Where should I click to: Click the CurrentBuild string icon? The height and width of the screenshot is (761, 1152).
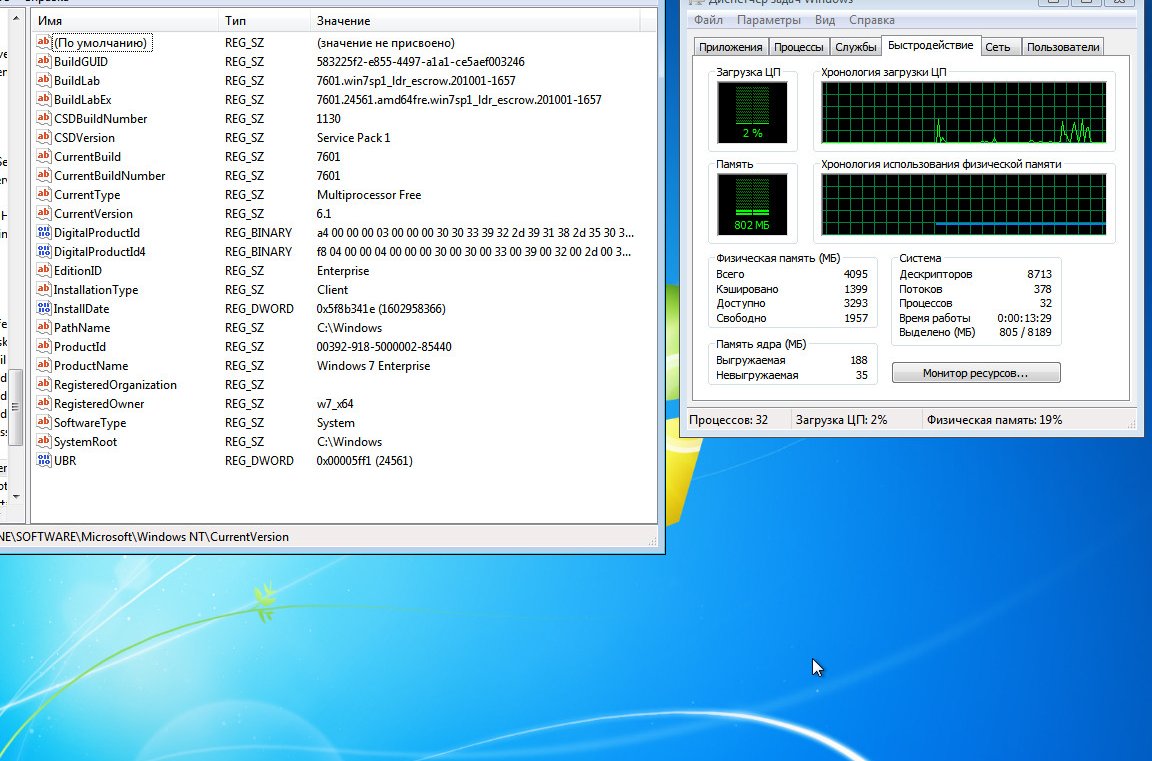coord(43,156)
